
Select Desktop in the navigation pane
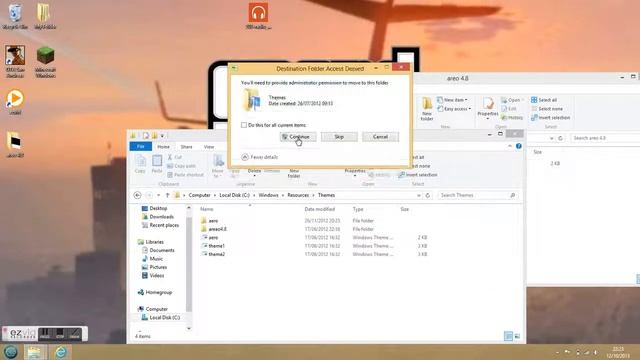pos(154,208)
